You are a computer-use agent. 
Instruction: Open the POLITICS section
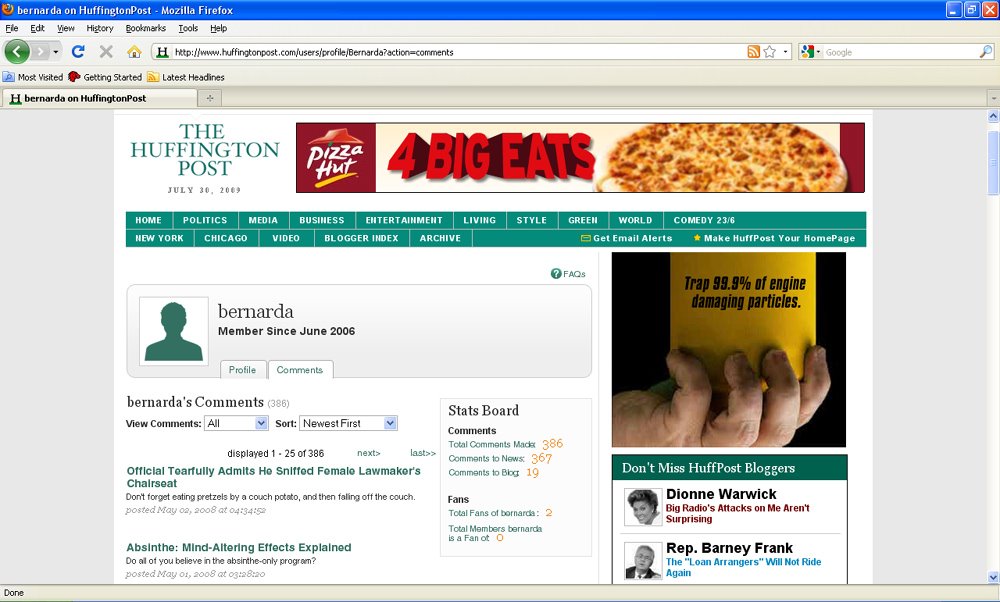[x=205, y=220]
